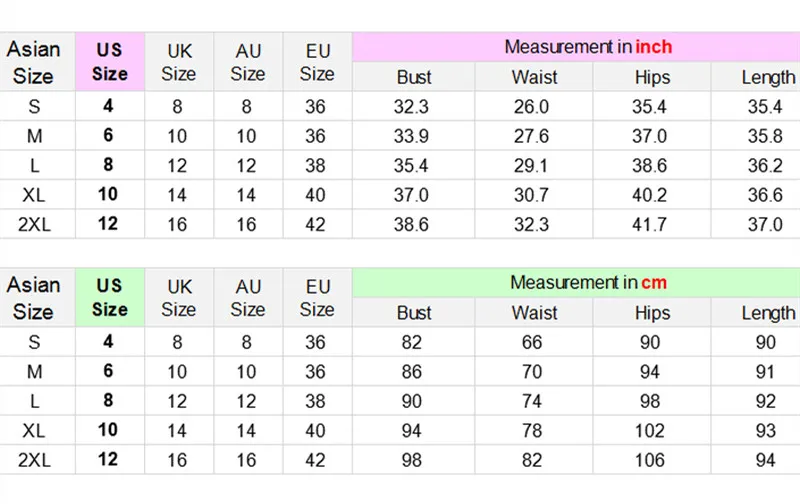This screenshot has height=504, width=800.
Task: Select the 29.1 waist cell
Action: pos(531,165)
